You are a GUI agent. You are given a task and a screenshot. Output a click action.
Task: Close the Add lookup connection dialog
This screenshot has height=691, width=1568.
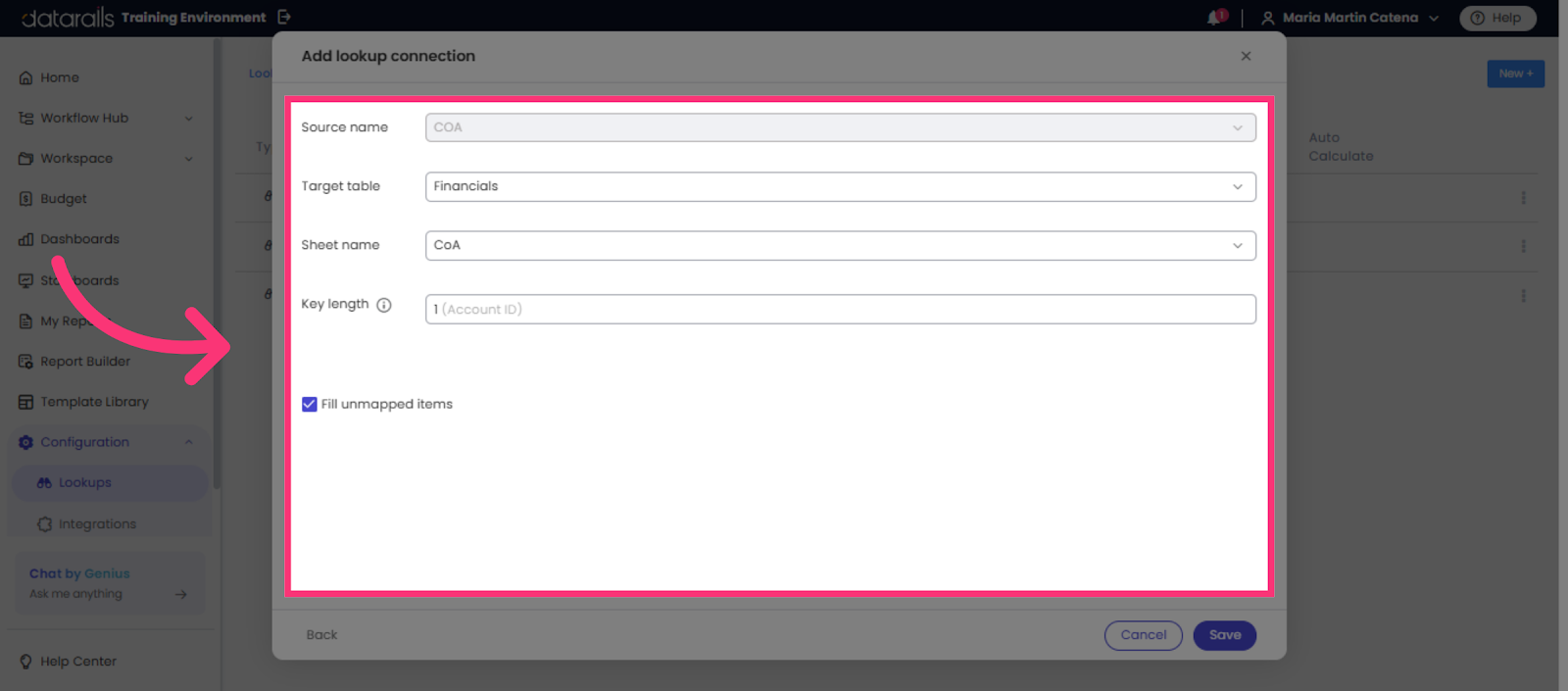coord(1246,56)
